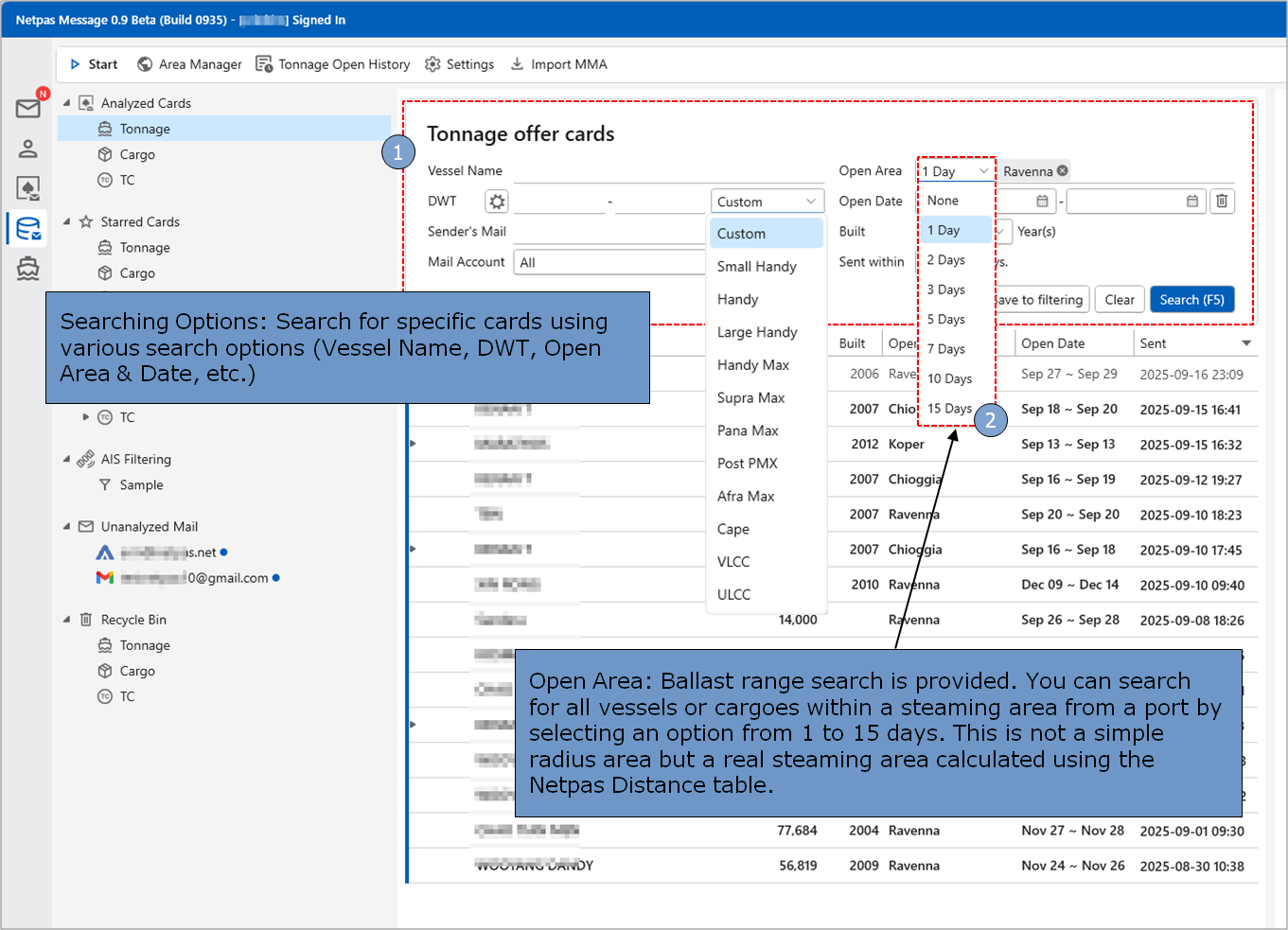Image resolution: width=1288 pixels, height=930 pixels.
Task: Open Area Manager from the toolbar
Action: (x=190, y=64)
